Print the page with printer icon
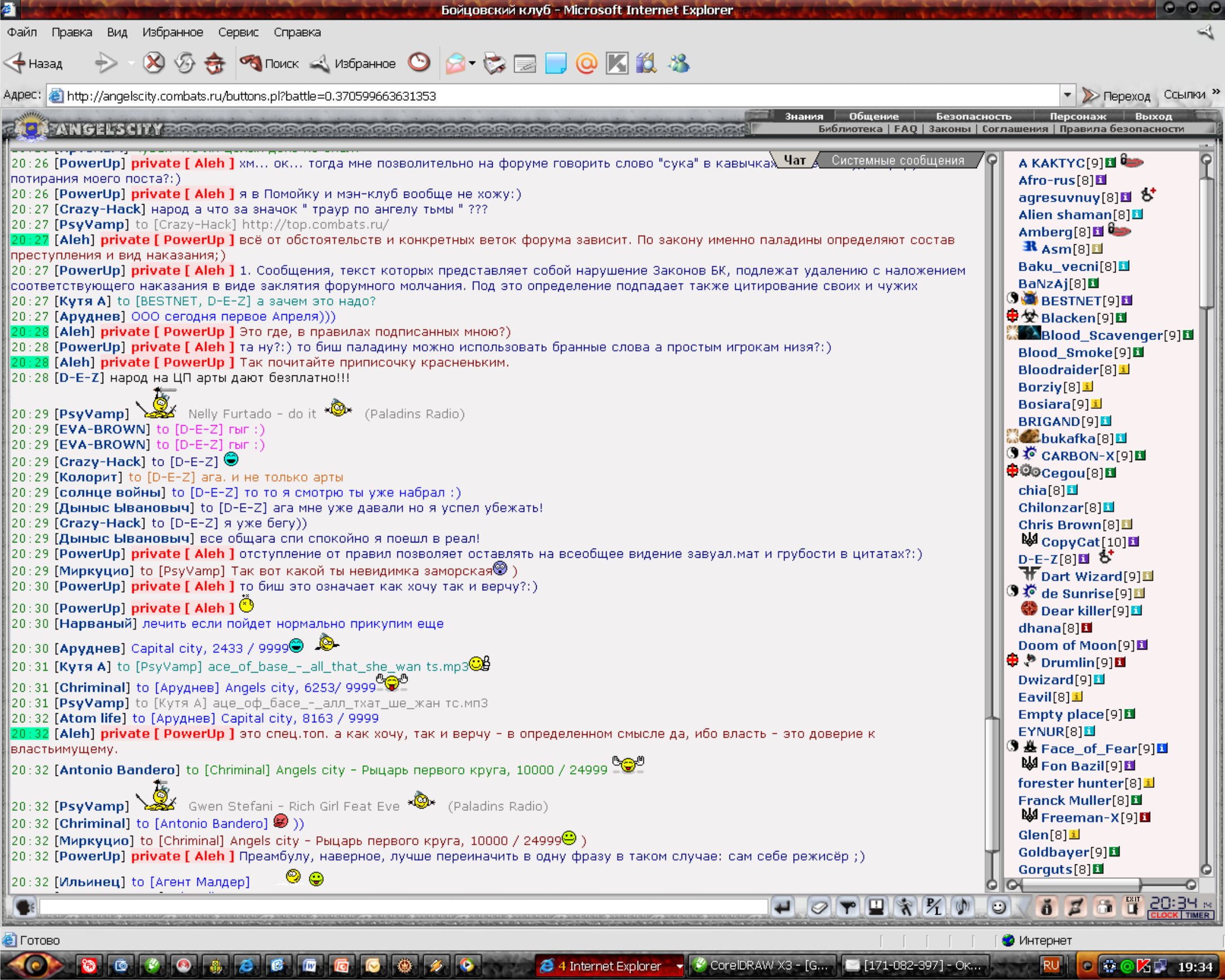The height and width of the screenshot is (980, 1225). (x=494, y=63)
